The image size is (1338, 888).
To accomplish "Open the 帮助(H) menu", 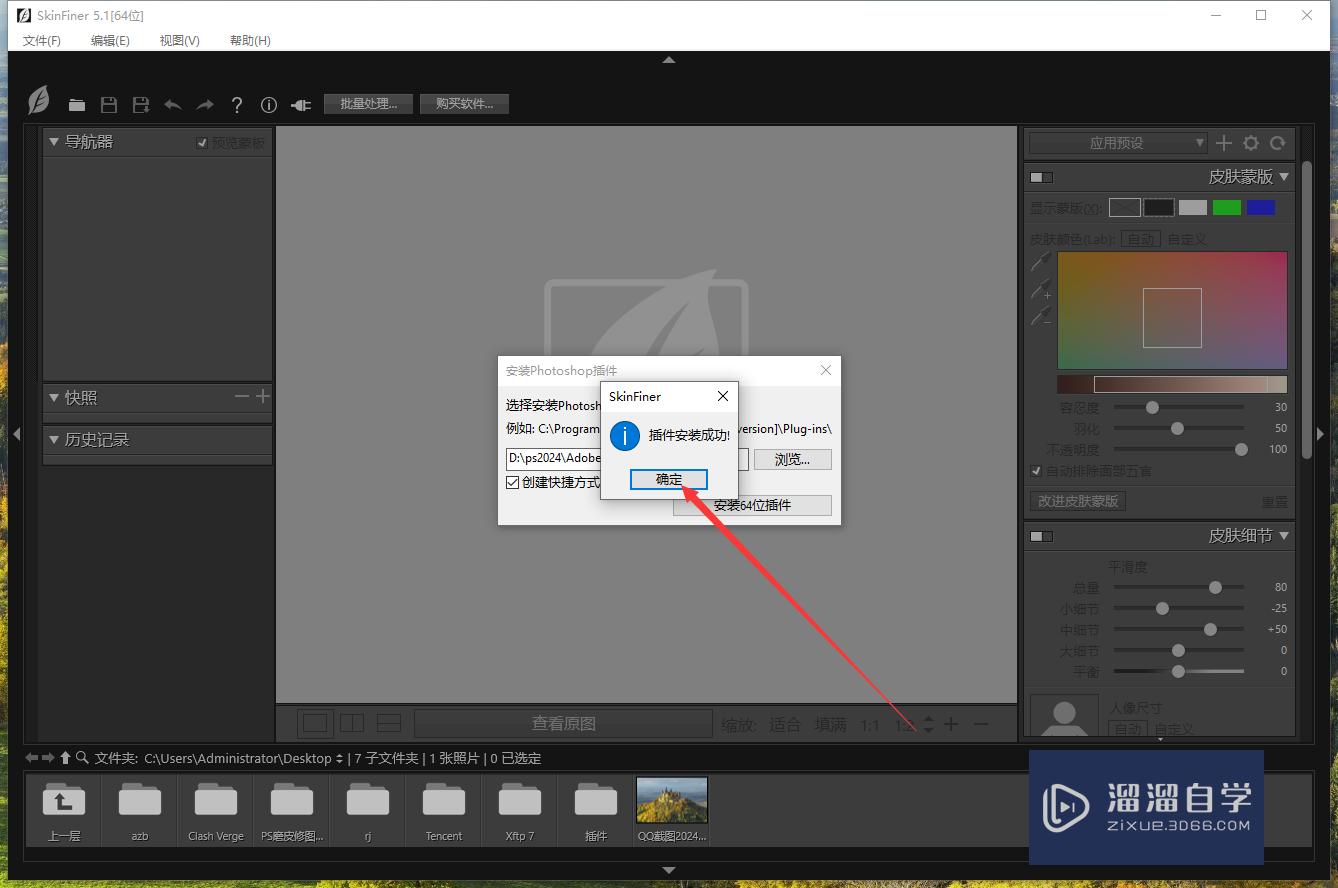I will [250, 40].
